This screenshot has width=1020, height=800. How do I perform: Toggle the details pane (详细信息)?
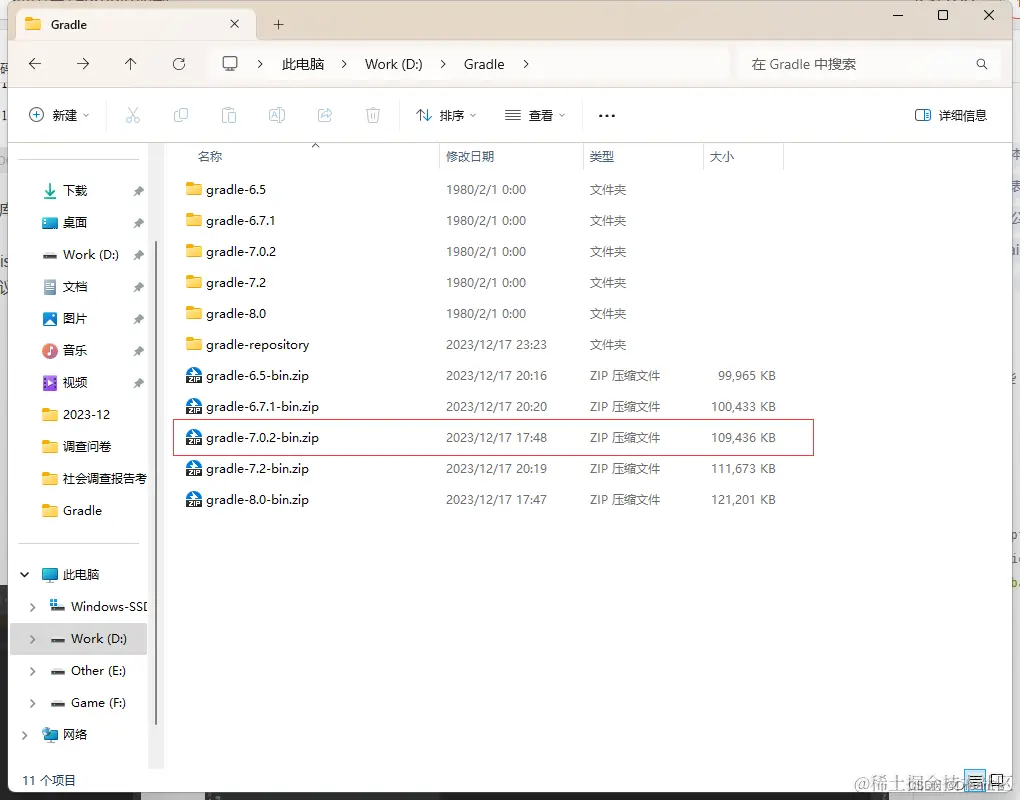950,115
